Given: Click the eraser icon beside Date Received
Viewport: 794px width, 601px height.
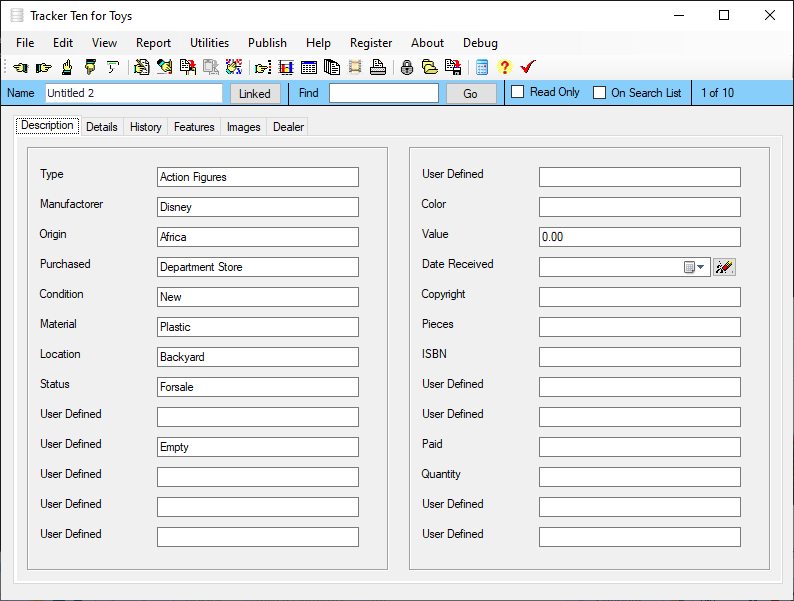Looking at the screenshot, I should click(x=724, y=267).
